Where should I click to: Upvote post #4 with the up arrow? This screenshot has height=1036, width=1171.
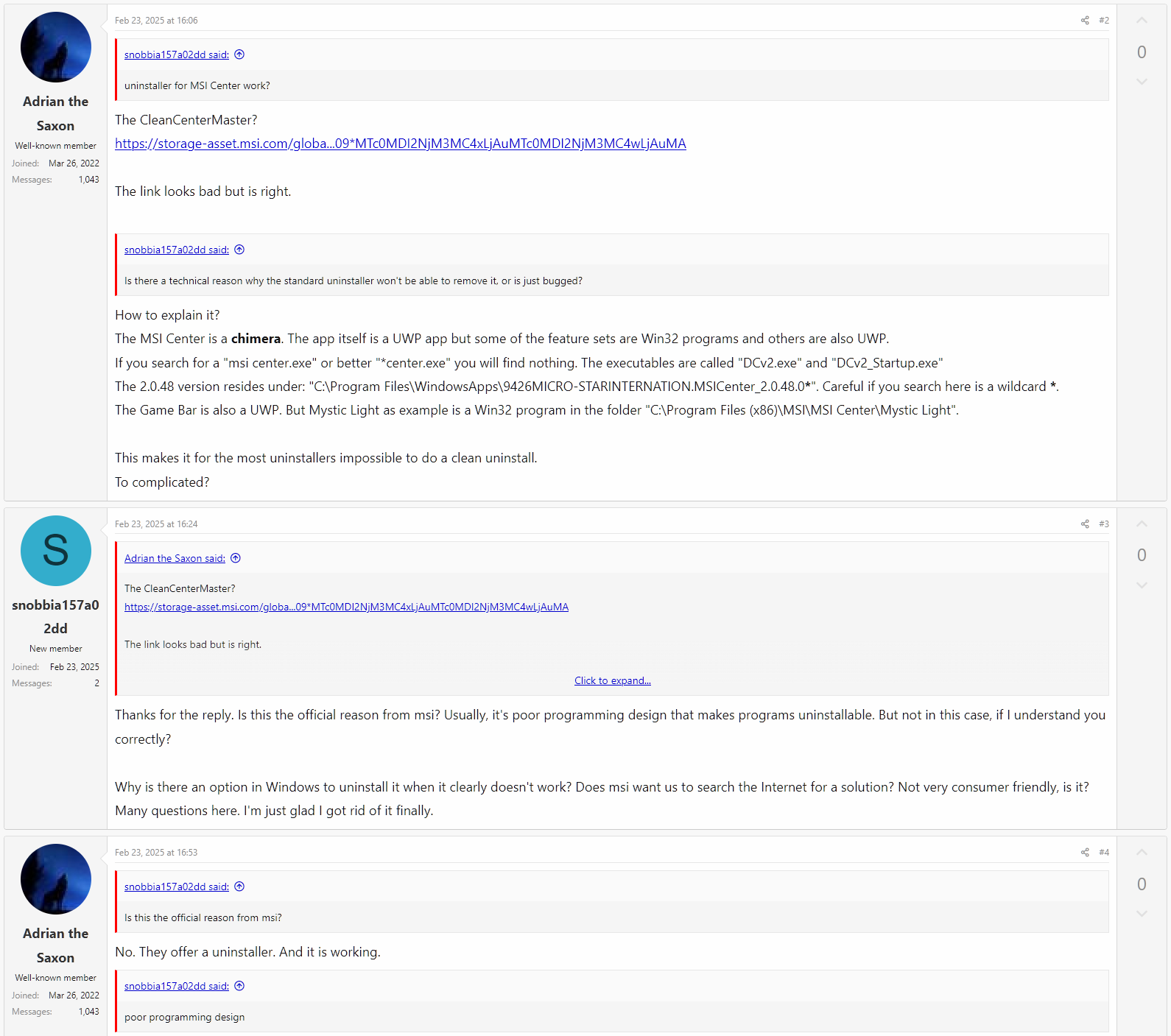click(x=1142, y=853)
